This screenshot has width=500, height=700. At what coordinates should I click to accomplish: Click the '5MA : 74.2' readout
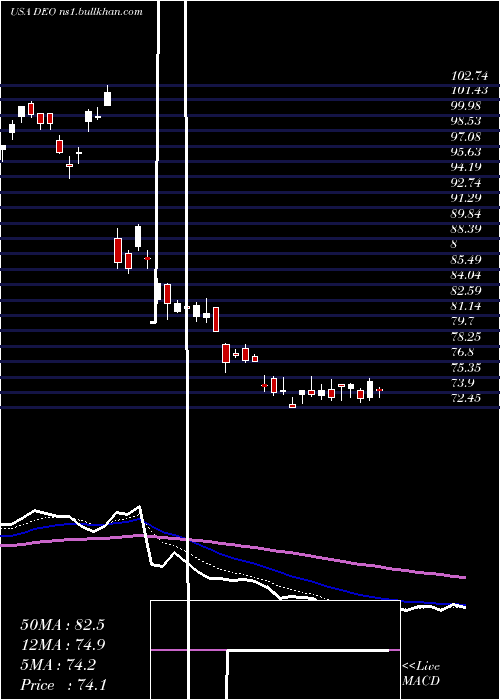click(x=58, y=665)
